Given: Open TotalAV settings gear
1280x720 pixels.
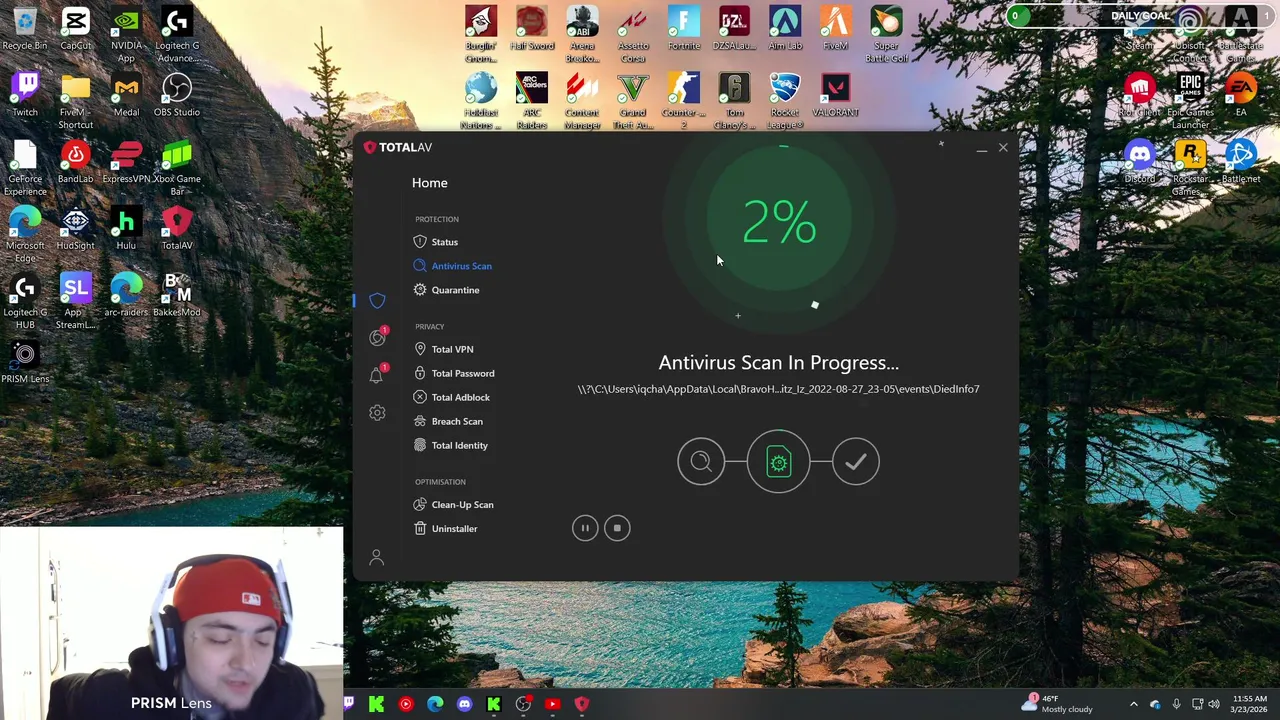Looking at the screenshot, I should pyautogui.click(x=377, y=413).
